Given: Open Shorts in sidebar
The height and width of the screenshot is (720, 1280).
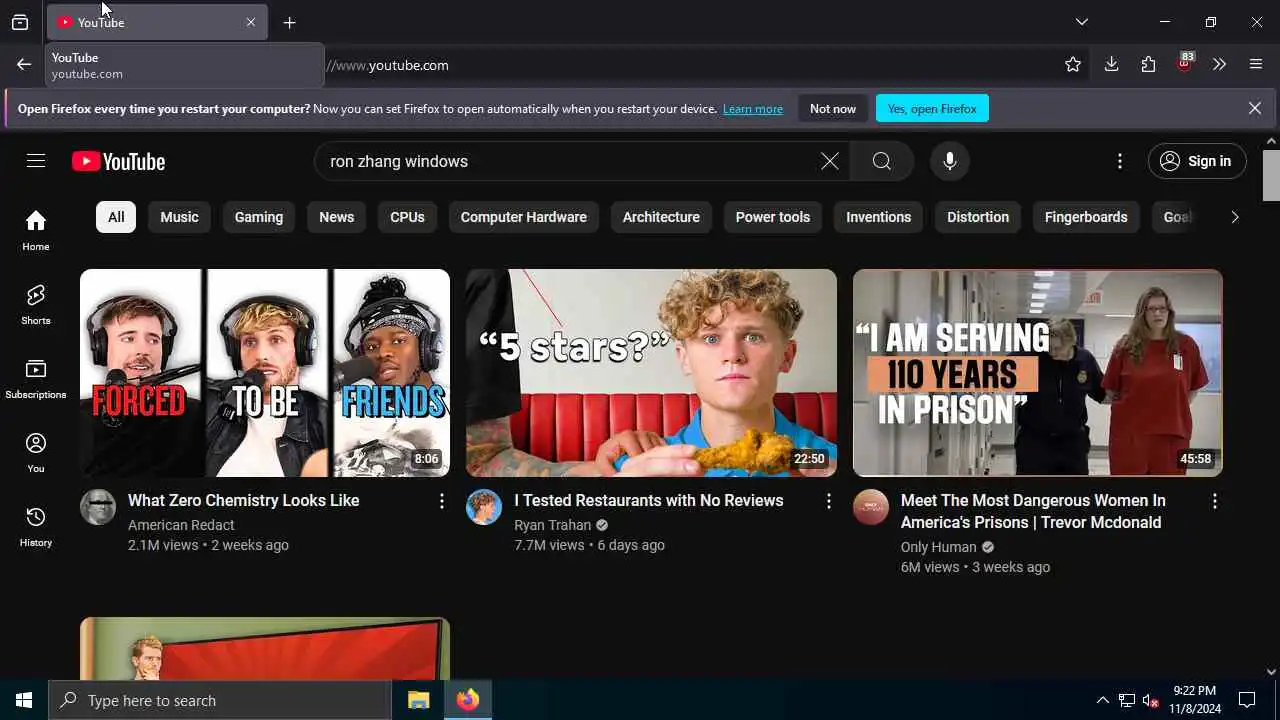Looking at the screenshot, I should click(36, 304).
